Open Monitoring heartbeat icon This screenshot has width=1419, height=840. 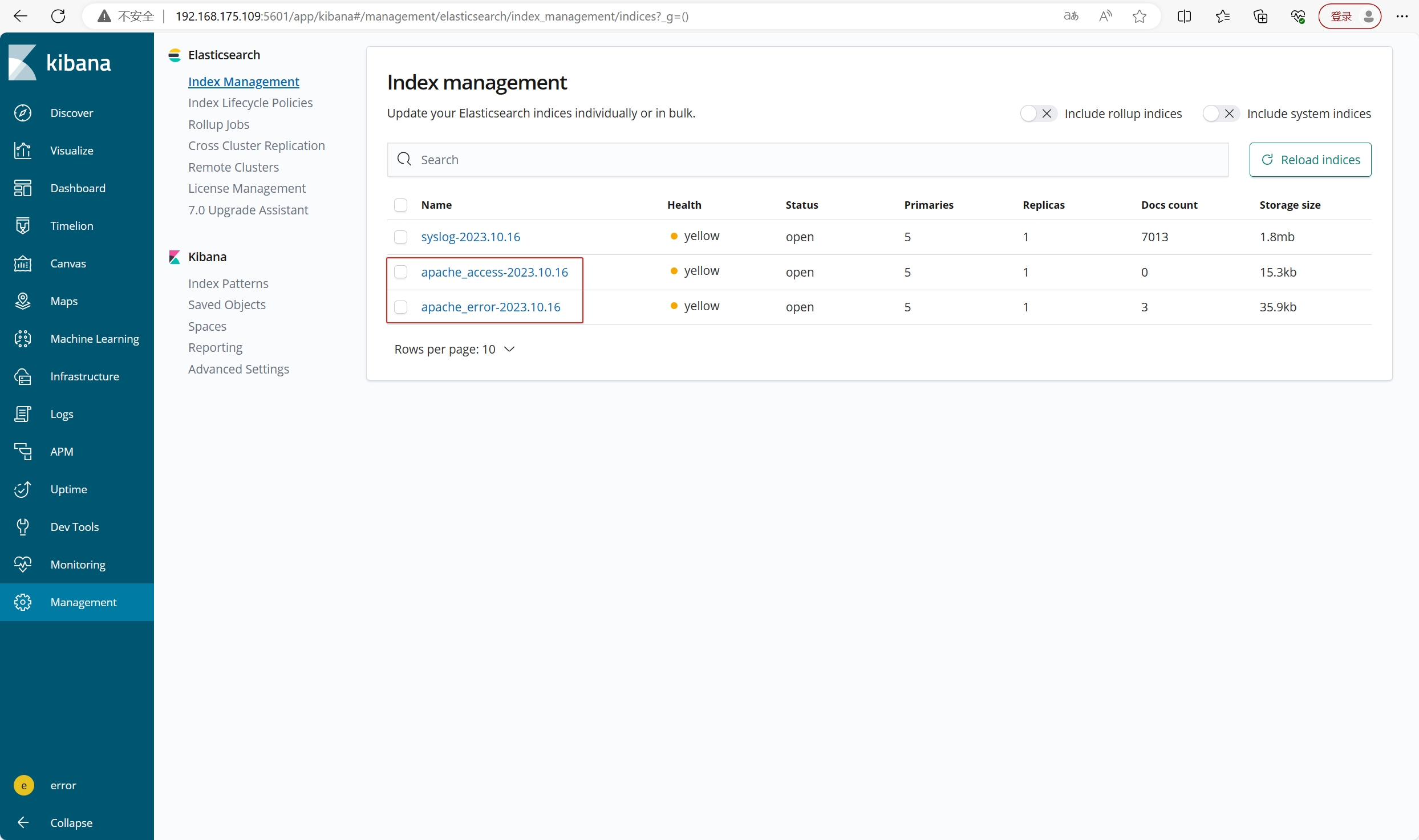point(23,565)
